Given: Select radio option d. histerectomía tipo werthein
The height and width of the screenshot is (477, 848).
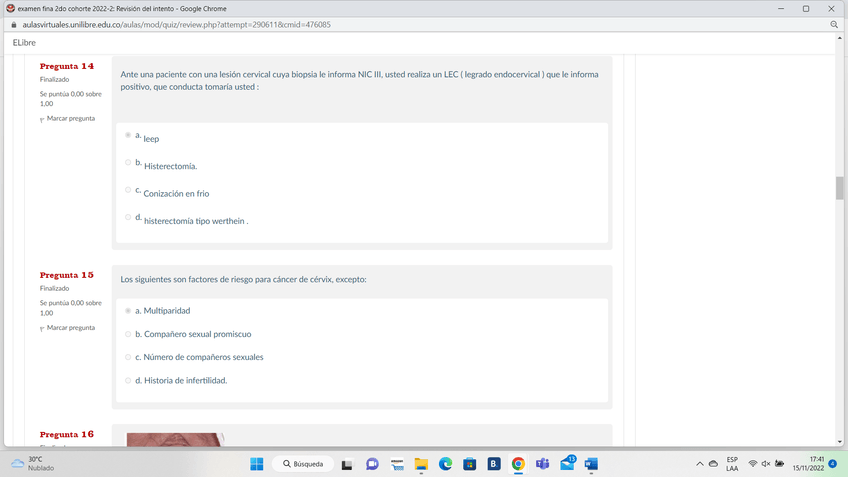Looking at the screenshot, I should pos(128,217).
